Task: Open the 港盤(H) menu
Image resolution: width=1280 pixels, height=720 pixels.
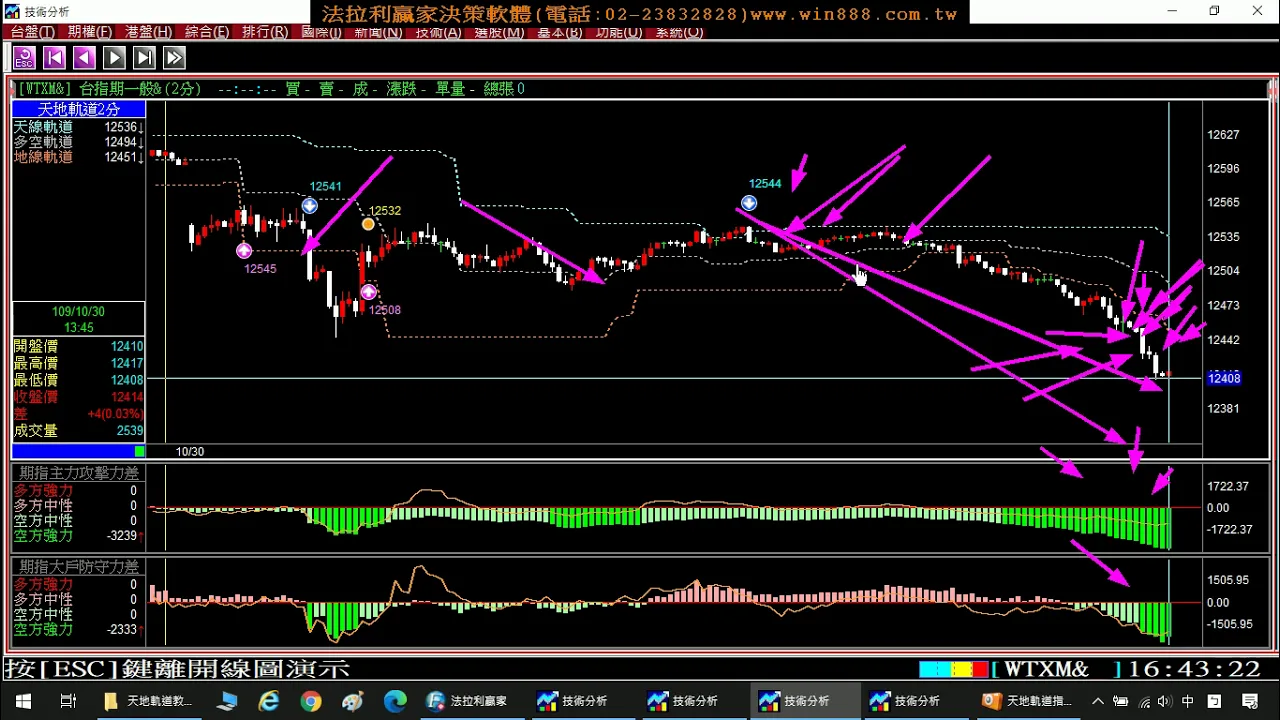Action: (x=148, y=32)
